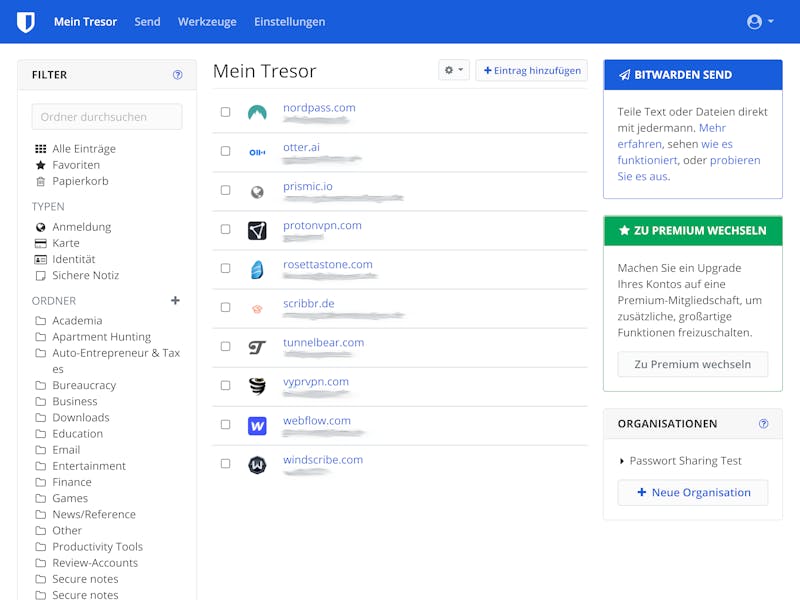Click the otter.ai site icon

(x=257, y=152)
